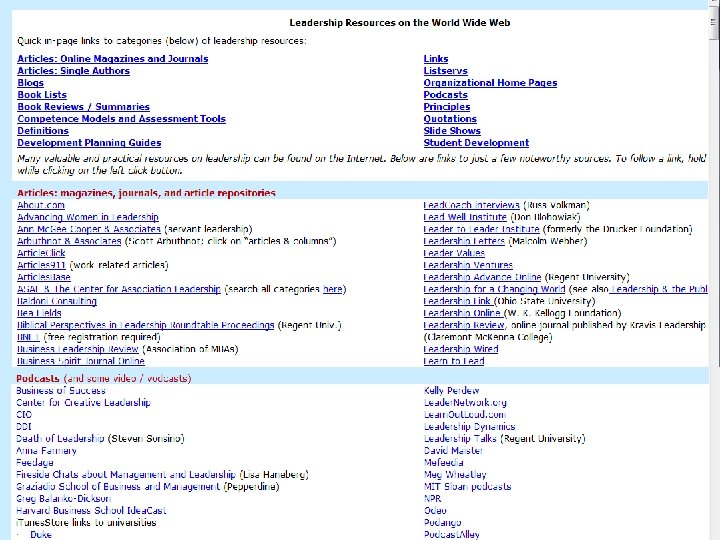Screen dimensions: 720x540
Task: Open the Slide Shows link
Action: 452,130
